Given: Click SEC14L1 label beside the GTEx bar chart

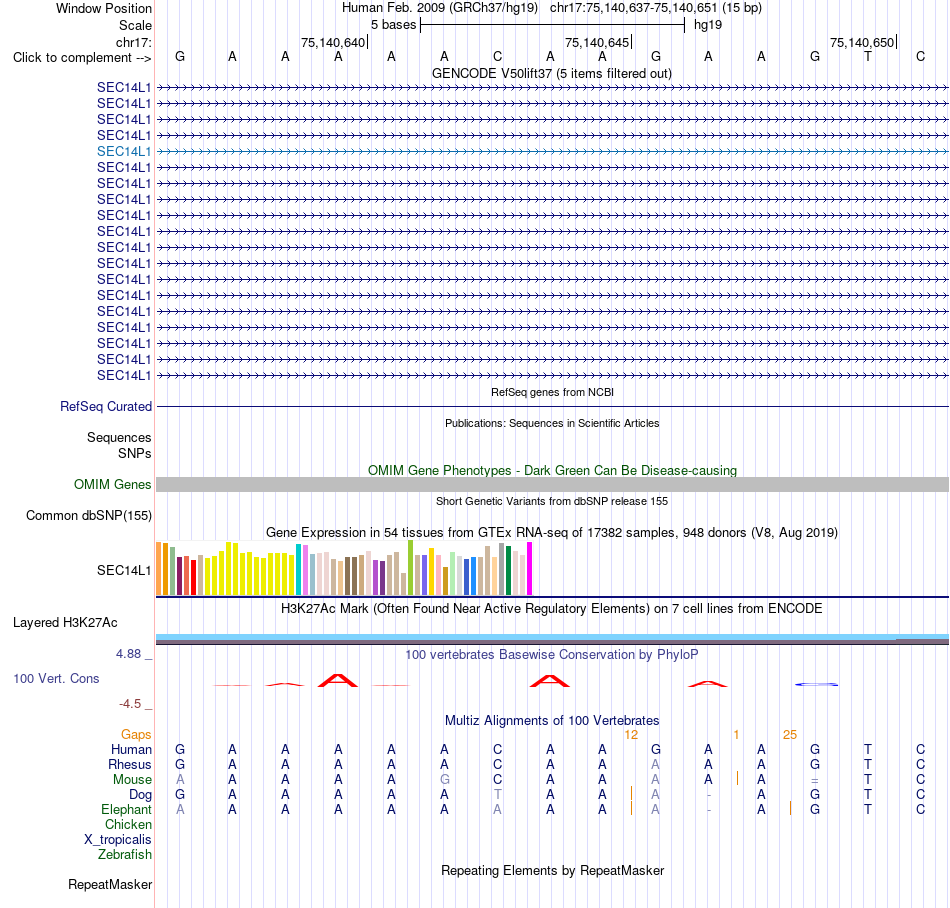Looking at the screenshot, I should click(x=124, y=571).
